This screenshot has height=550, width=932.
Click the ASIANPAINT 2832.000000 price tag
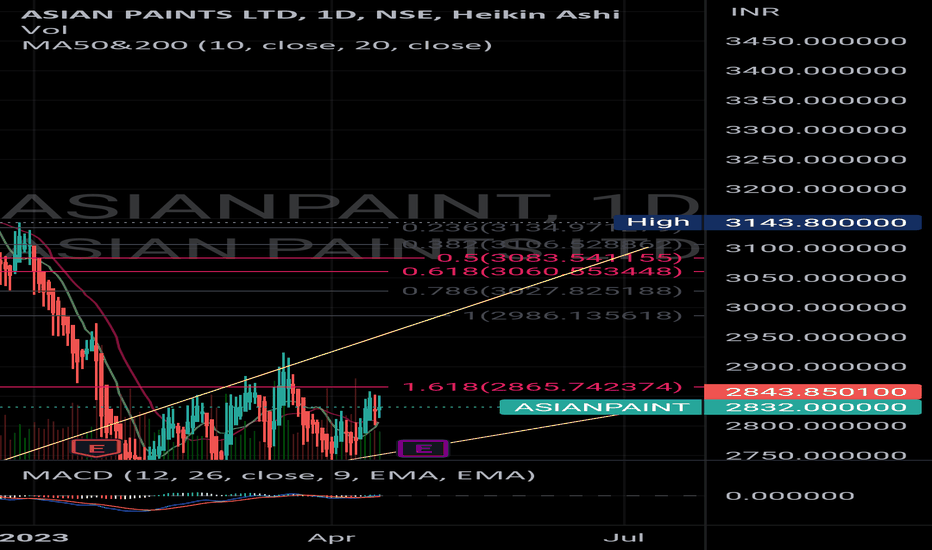click(x=711, y=407)
